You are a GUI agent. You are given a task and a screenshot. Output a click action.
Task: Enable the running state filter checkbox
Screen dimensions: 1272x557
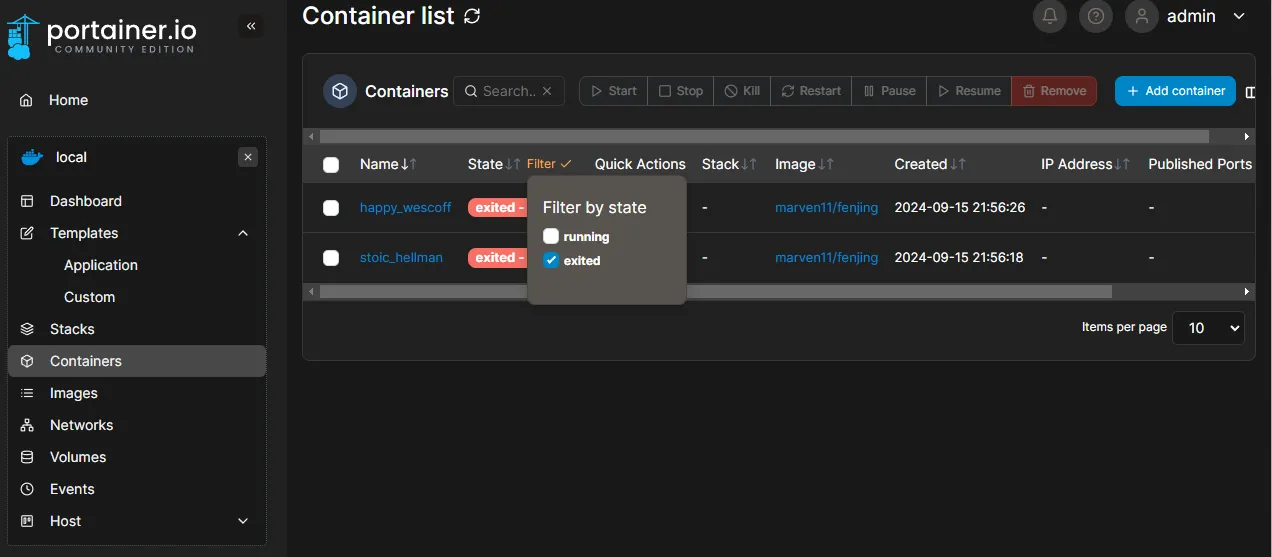click(x=551, y=237)
